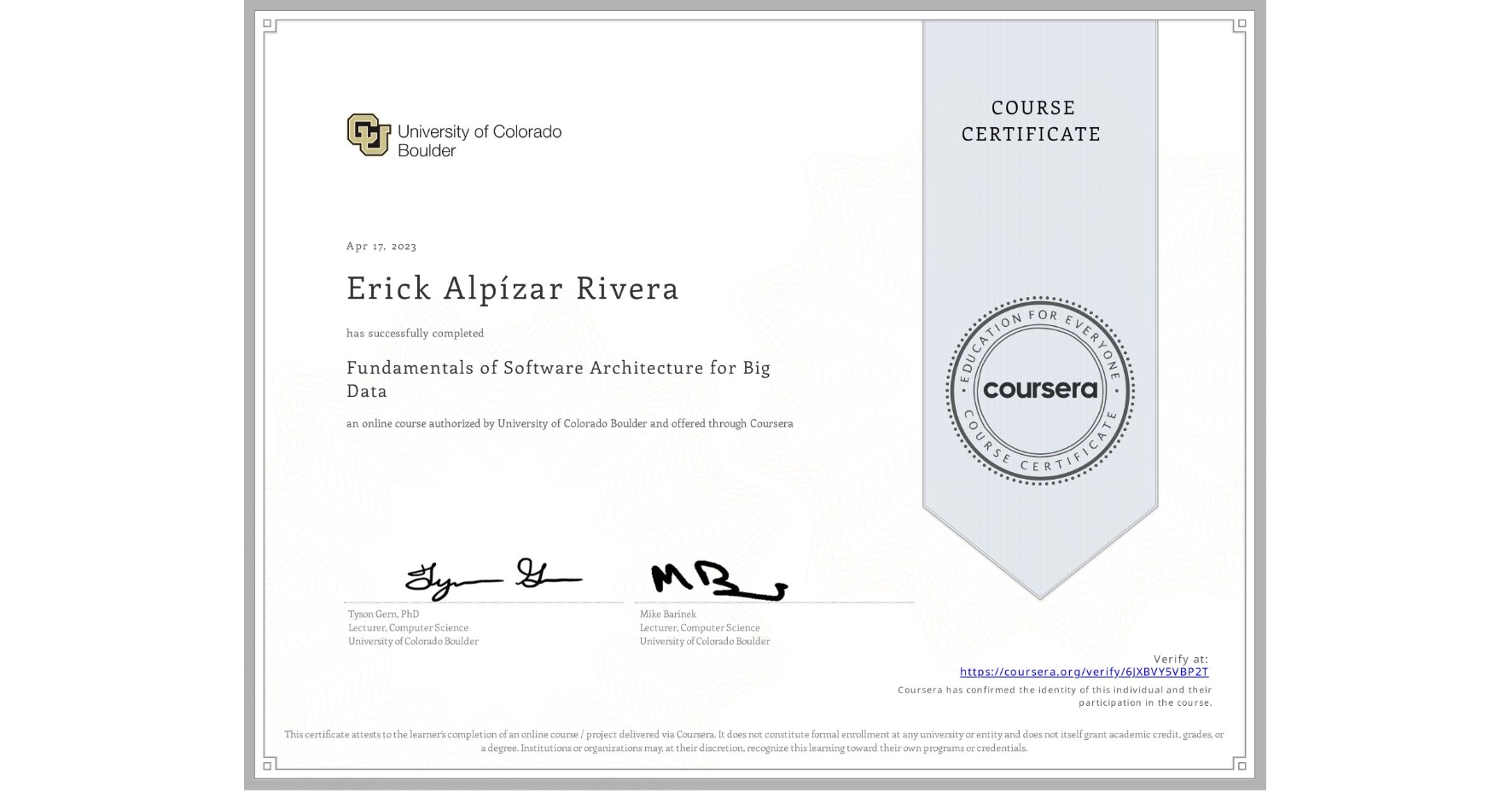
Task: Click the date Apr 17, 2023
Action: [381, 246]
